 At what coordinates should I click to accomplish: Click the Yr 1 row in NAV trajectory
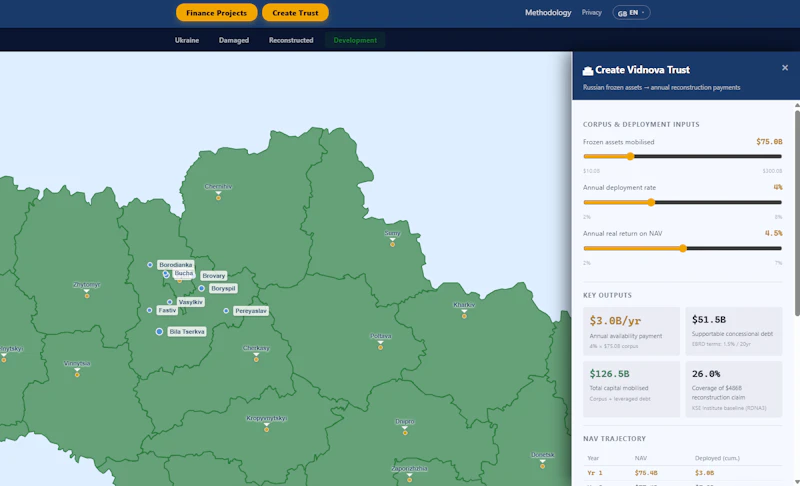682,473
